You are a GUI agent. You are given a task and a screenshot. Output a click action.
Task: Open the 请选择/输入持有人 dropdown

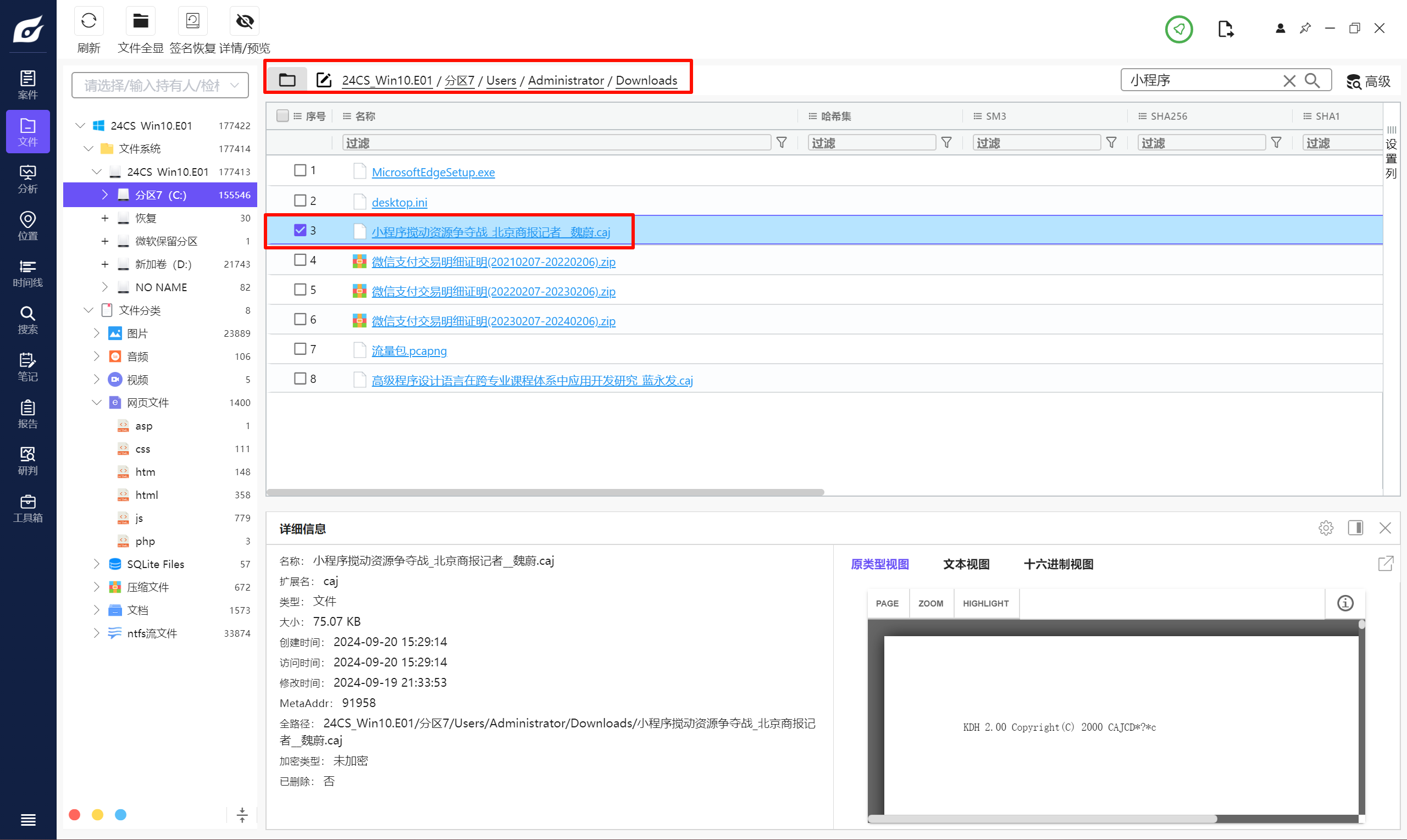pos(160,85)
